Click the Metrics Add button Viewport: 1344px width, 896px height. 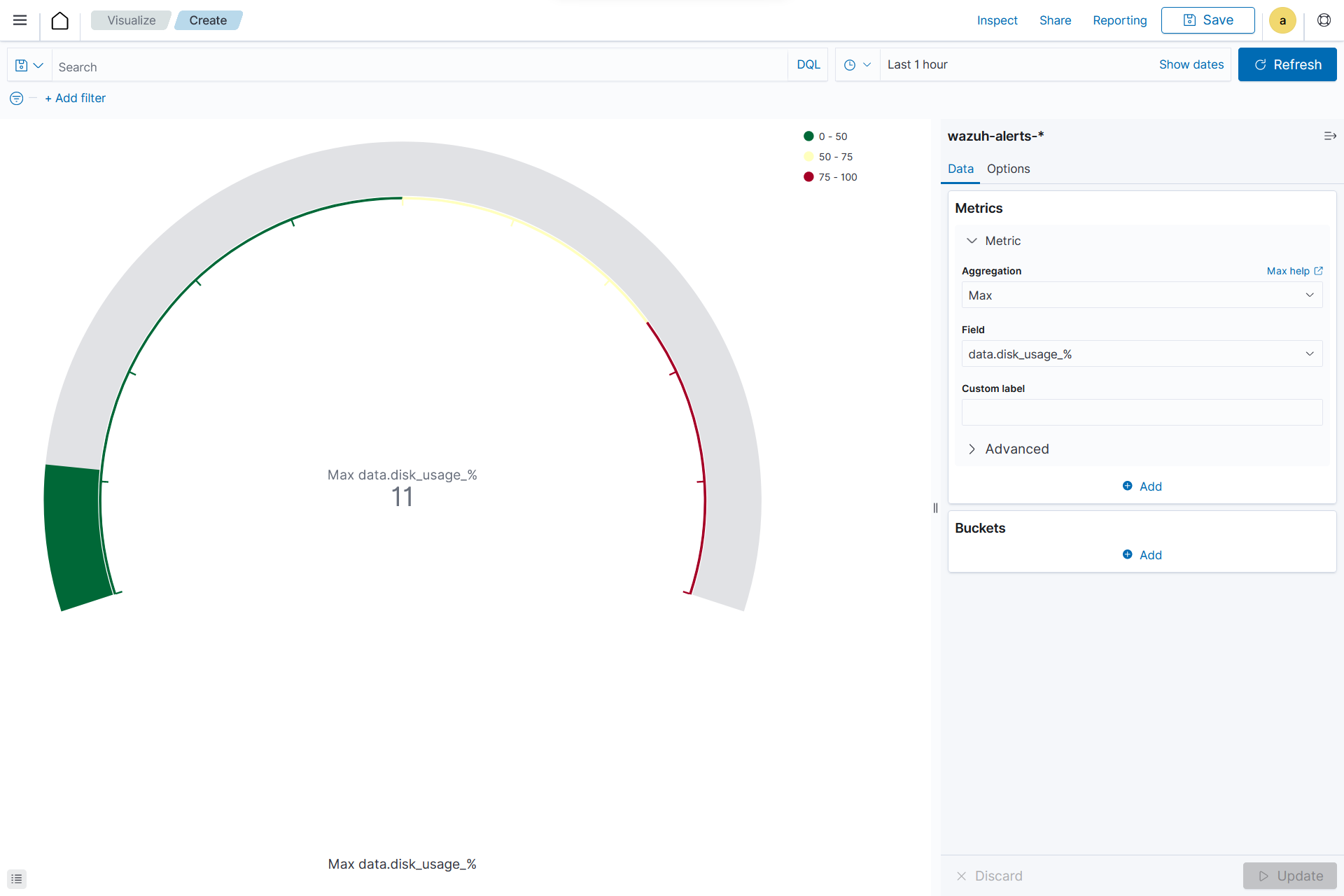point(1142,486)
